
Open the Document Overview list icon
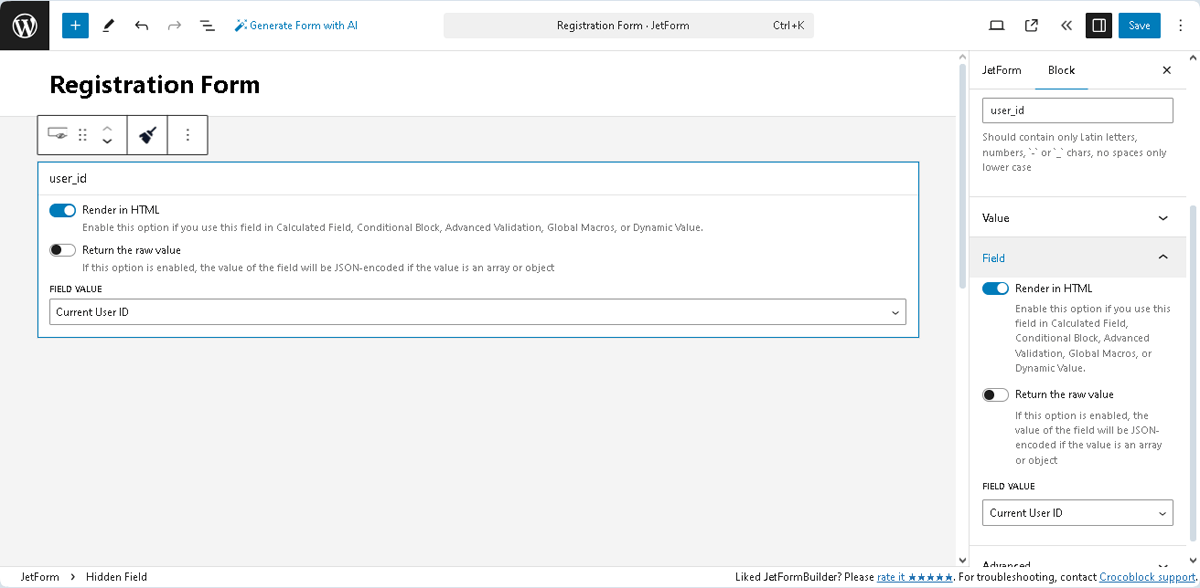point(207,24)
